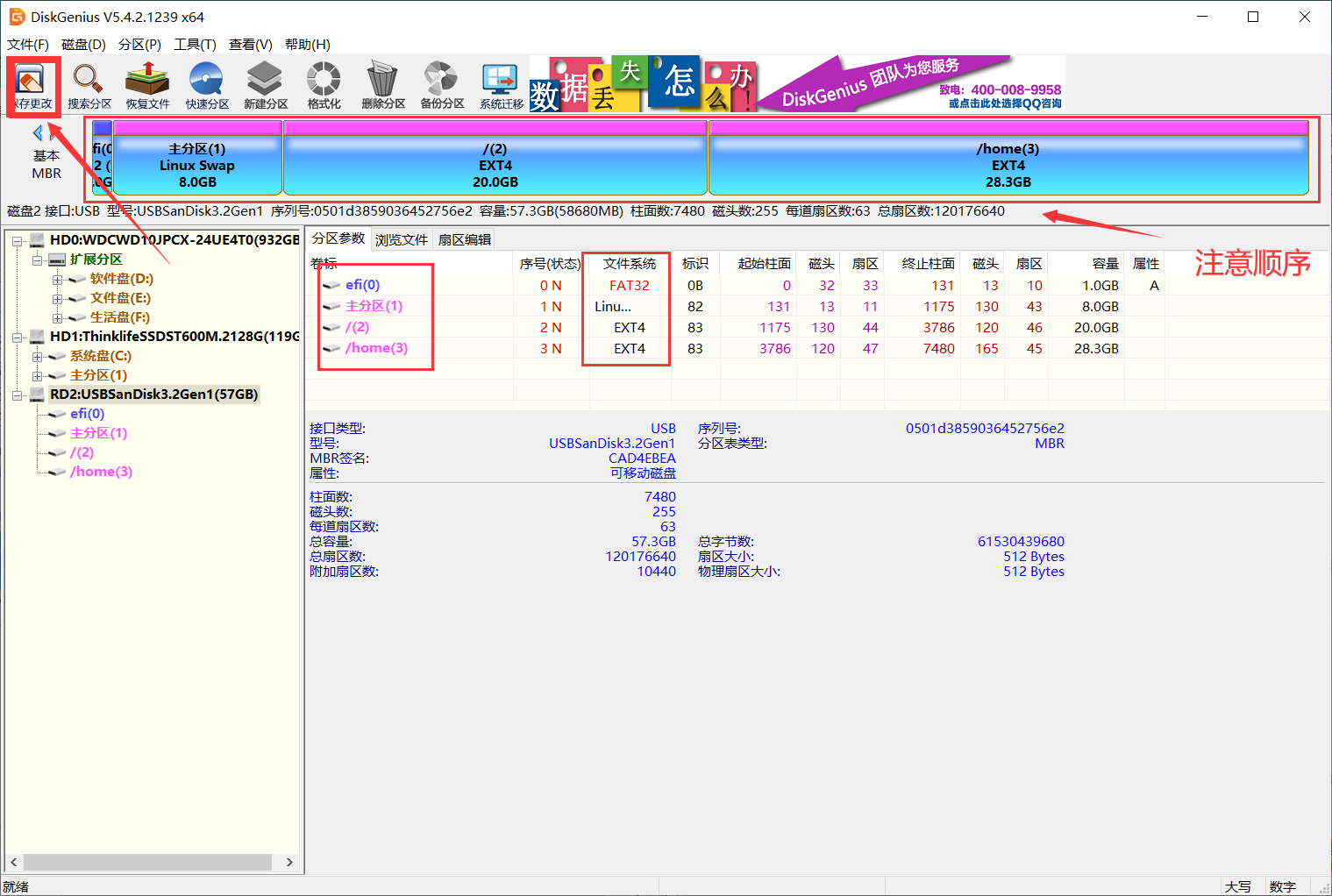Select HD1:Thinklife SSD in the tree
This screenshot has height=896, width=1332.
[175, 337]
